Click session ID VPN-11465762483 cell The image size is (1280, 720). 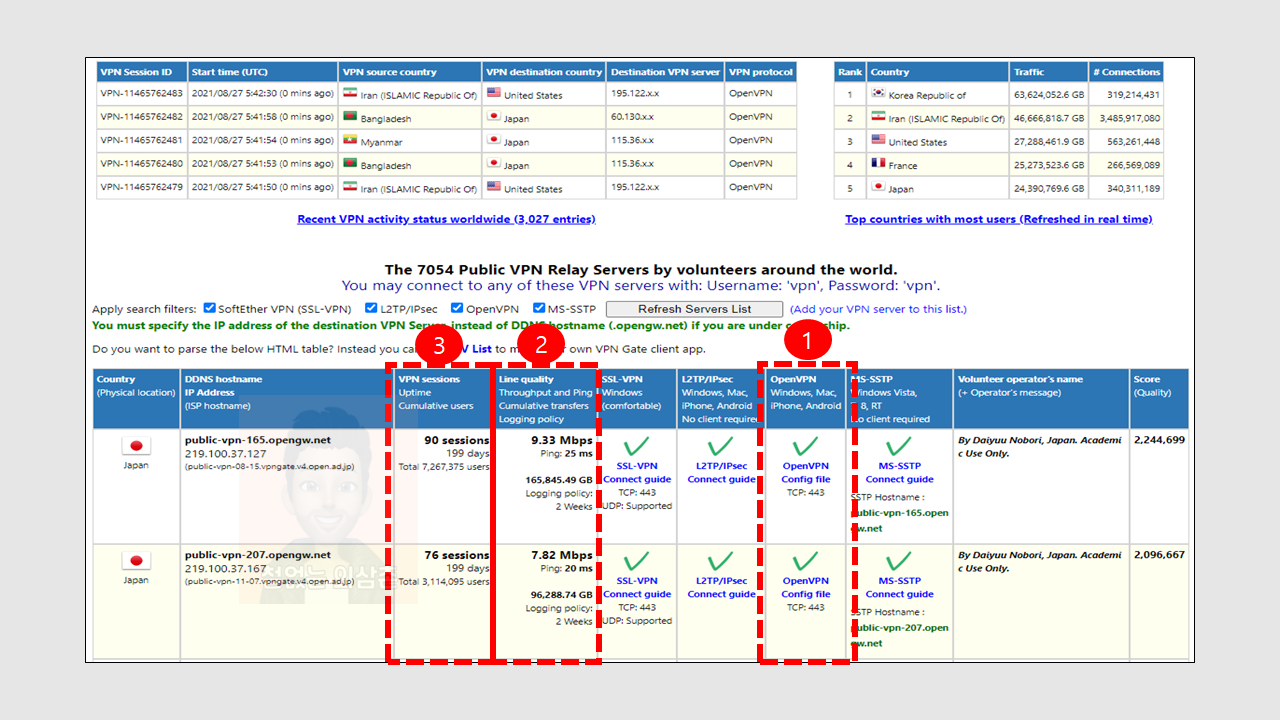tap(141, 93)
